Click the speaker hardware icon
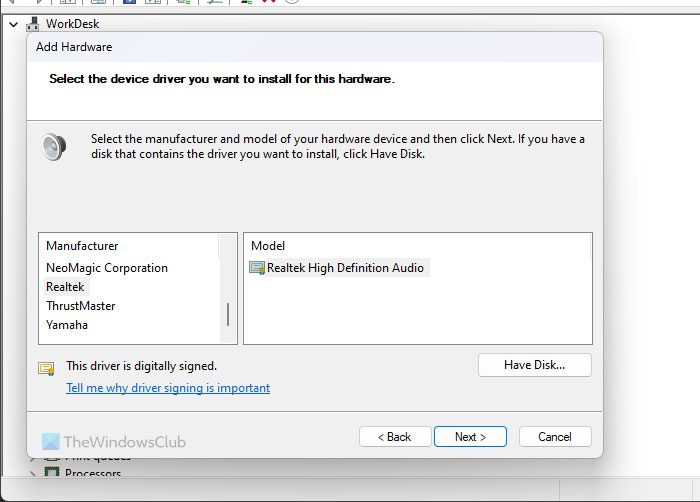Screen dimensions: 700x502 point(54,147)
